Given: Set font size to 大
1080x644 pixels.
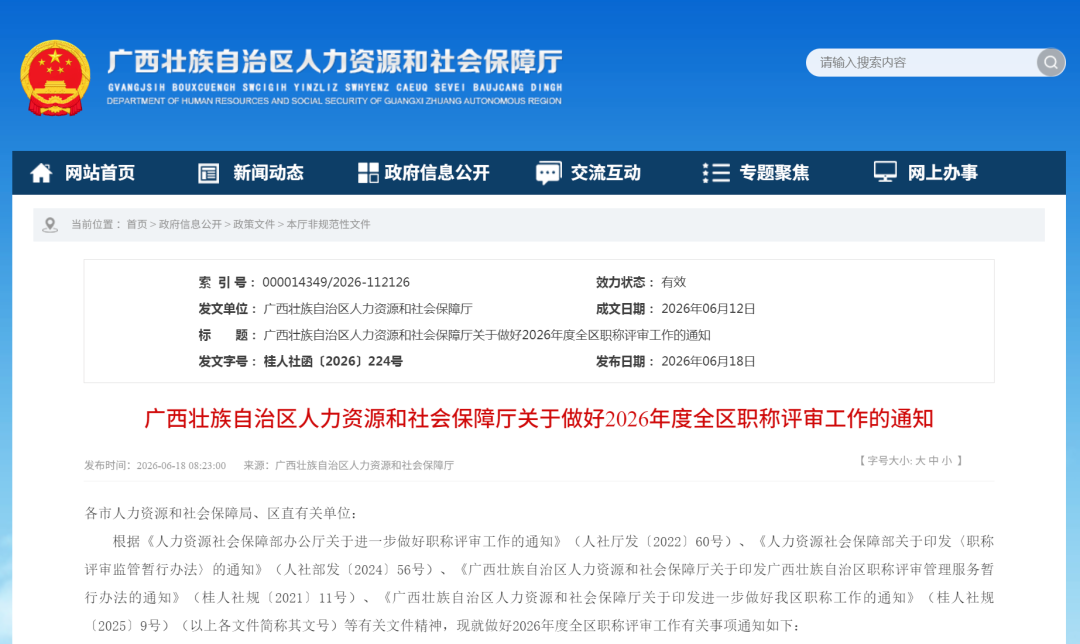Looking at the screenshot, I should [x=920, y=461].
